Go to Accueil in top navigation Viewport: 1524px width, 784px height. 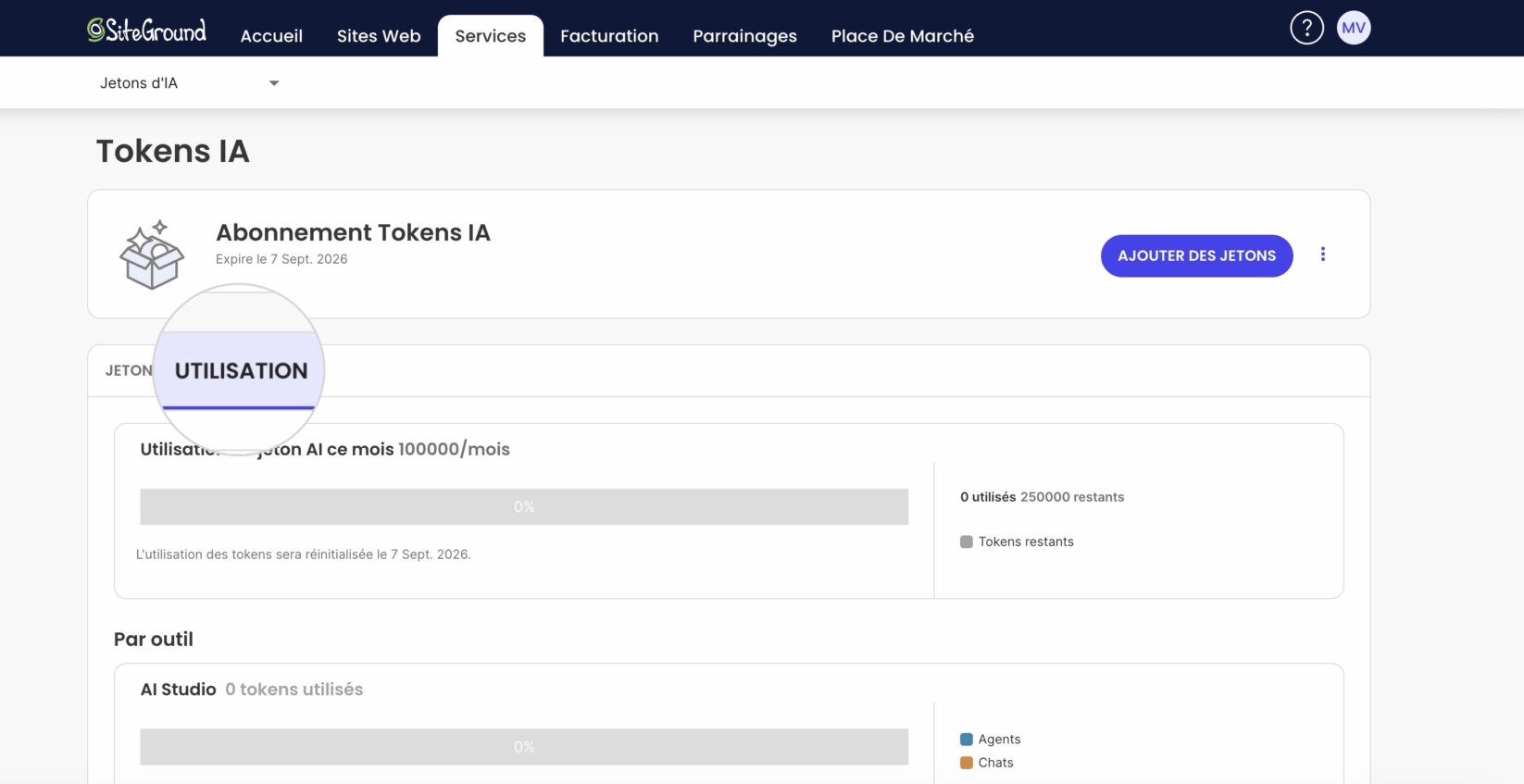pyautogui.click(x=271, y=36)
